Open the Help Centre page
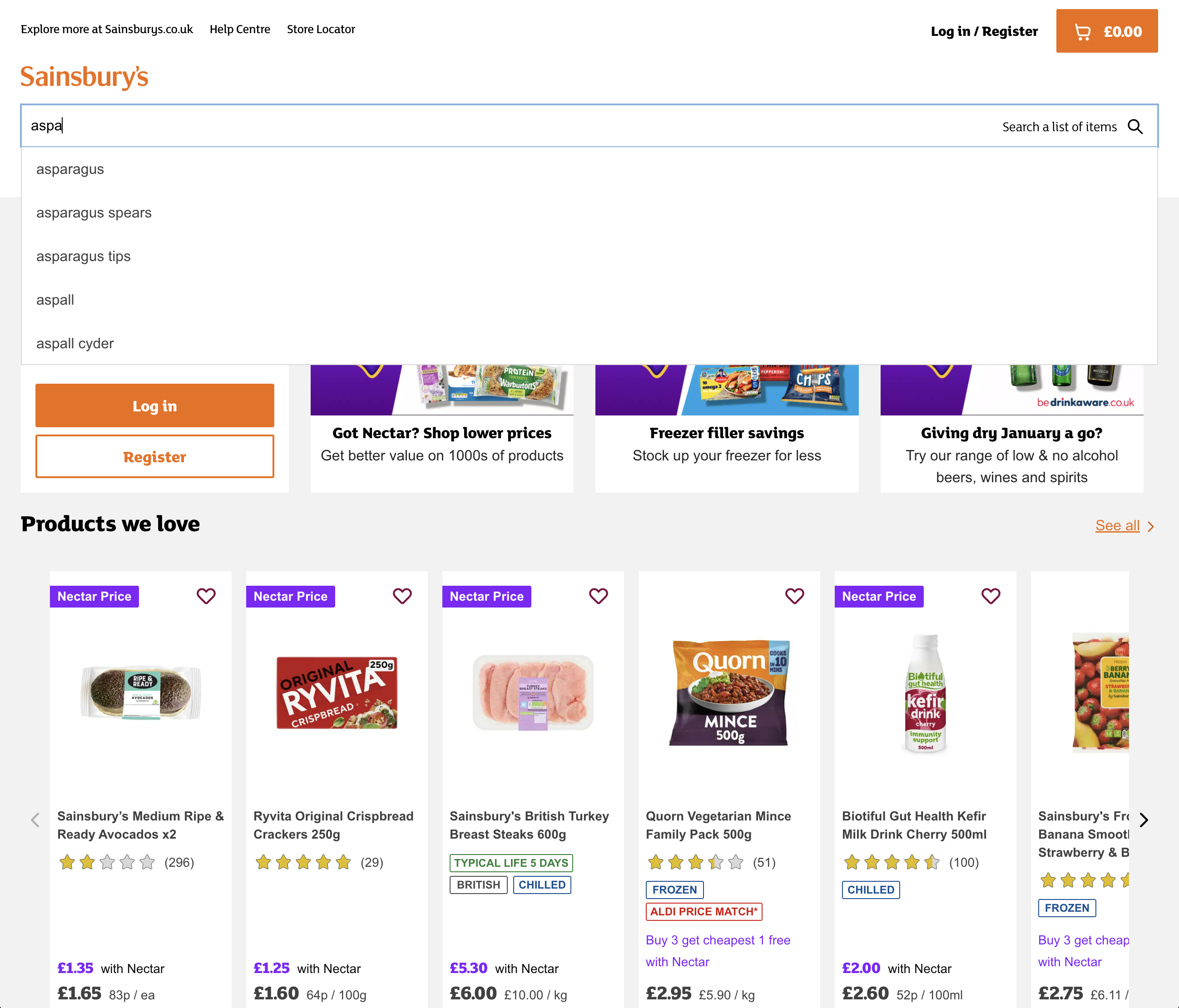Screen dimensions: 1179x1008 pyautogui.click(x=239, y=29)
